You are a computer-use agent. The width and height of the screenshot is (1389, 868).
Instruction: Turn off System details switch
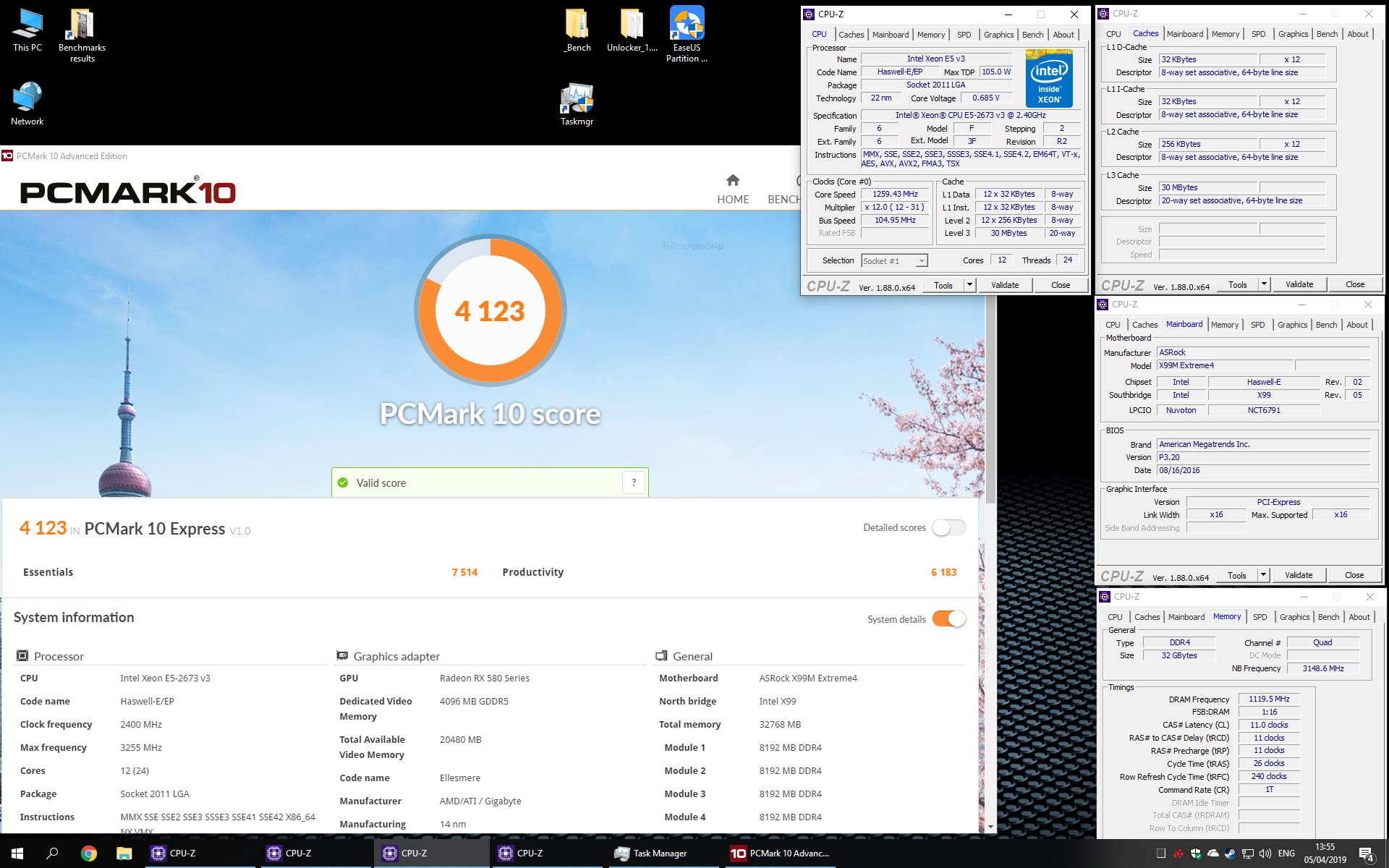pyautogui.click(x=948, y=618)
